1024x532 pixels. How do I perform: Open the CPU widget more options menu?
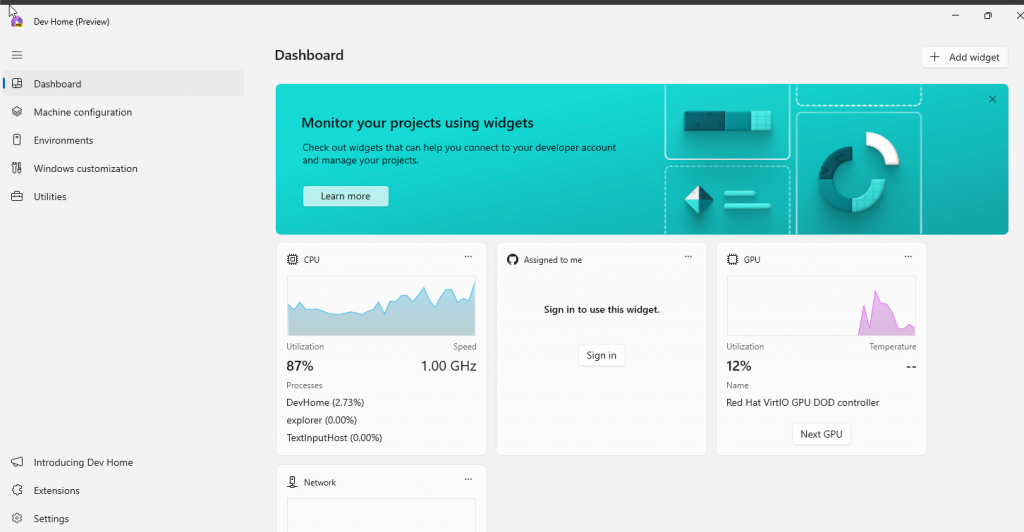point(468,257)
